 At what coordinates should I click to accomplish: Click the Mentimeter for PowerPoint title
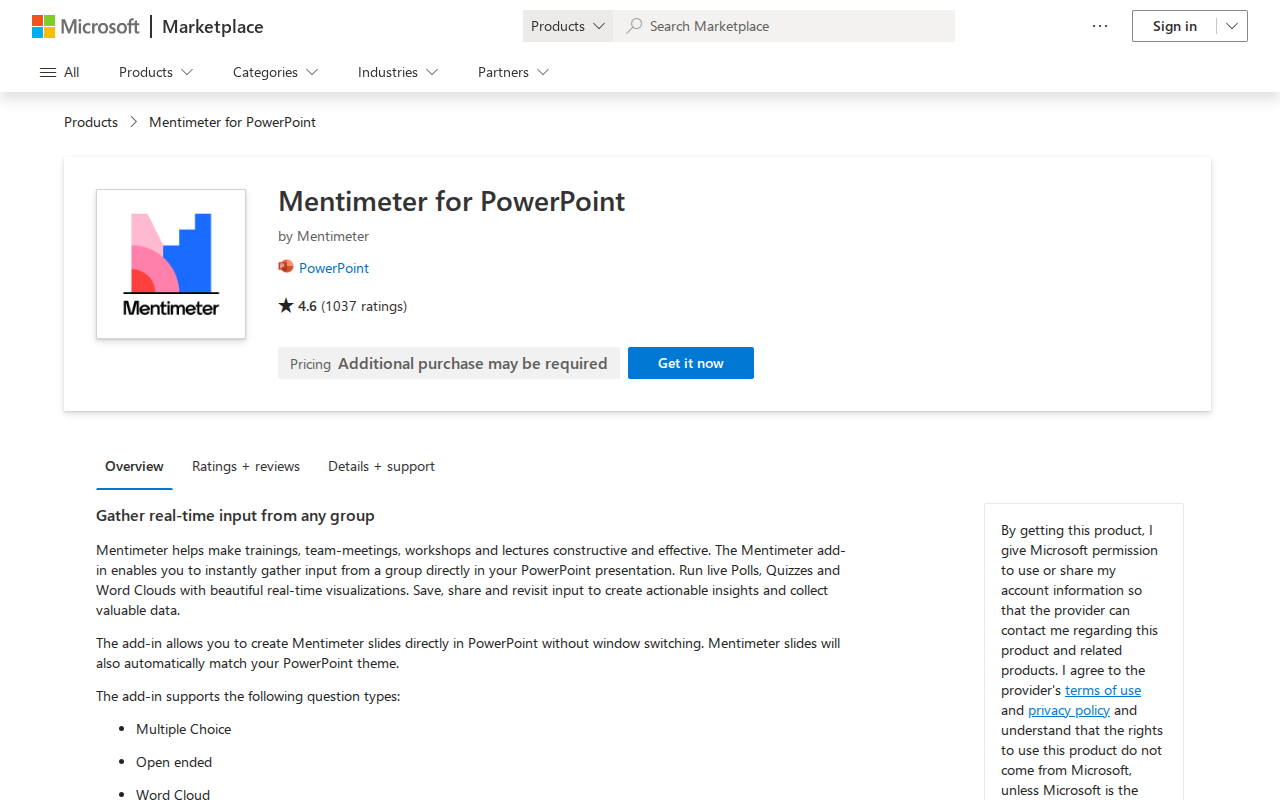coord(452,201)
